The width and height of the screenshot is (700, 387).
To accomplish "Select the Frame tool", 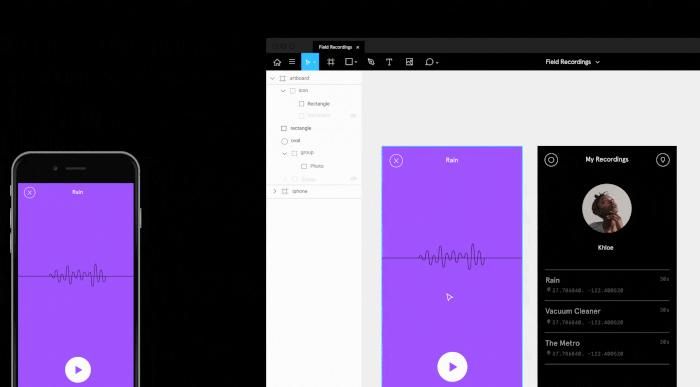I will pyautogui.click(x=331, y=62).
